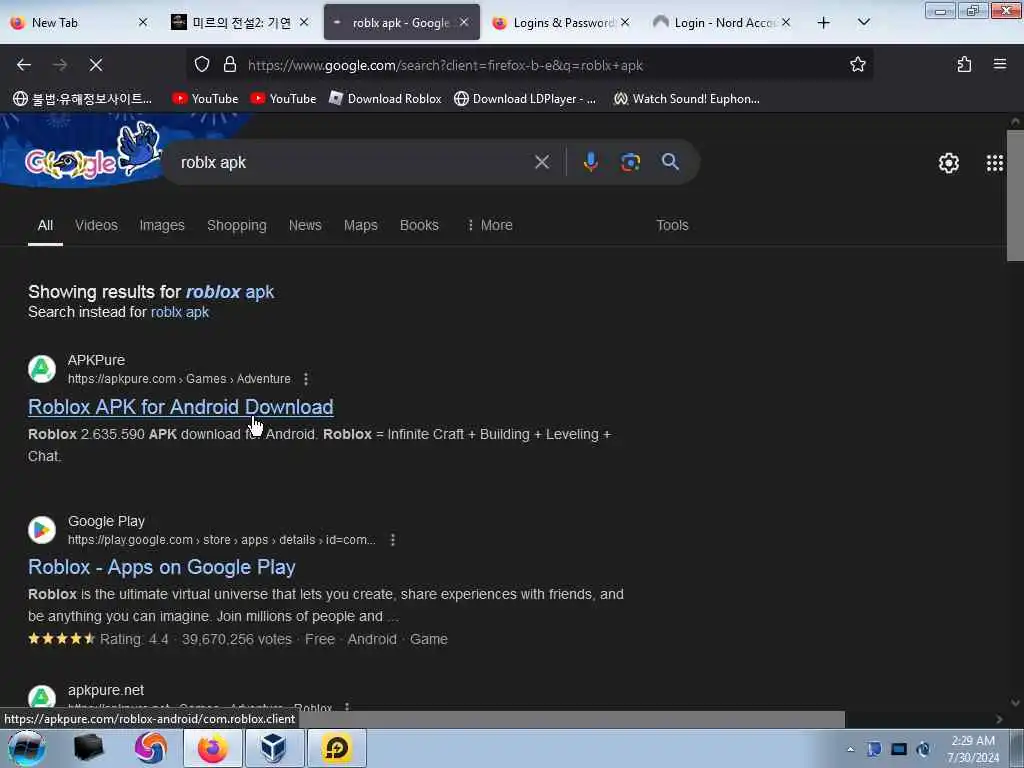Bookmark this page with the star
Image resolution: width=1024 pixels, height=768 pixels.
[857, 65]
